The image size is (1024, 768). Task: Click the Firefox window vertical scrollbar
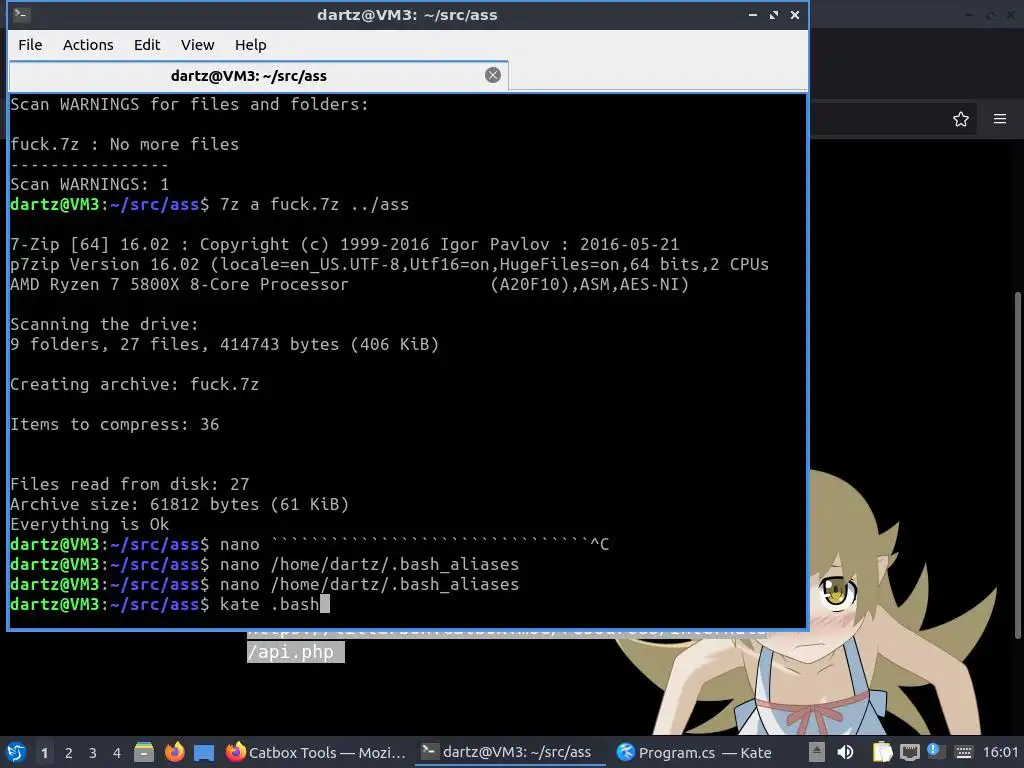1018,465
